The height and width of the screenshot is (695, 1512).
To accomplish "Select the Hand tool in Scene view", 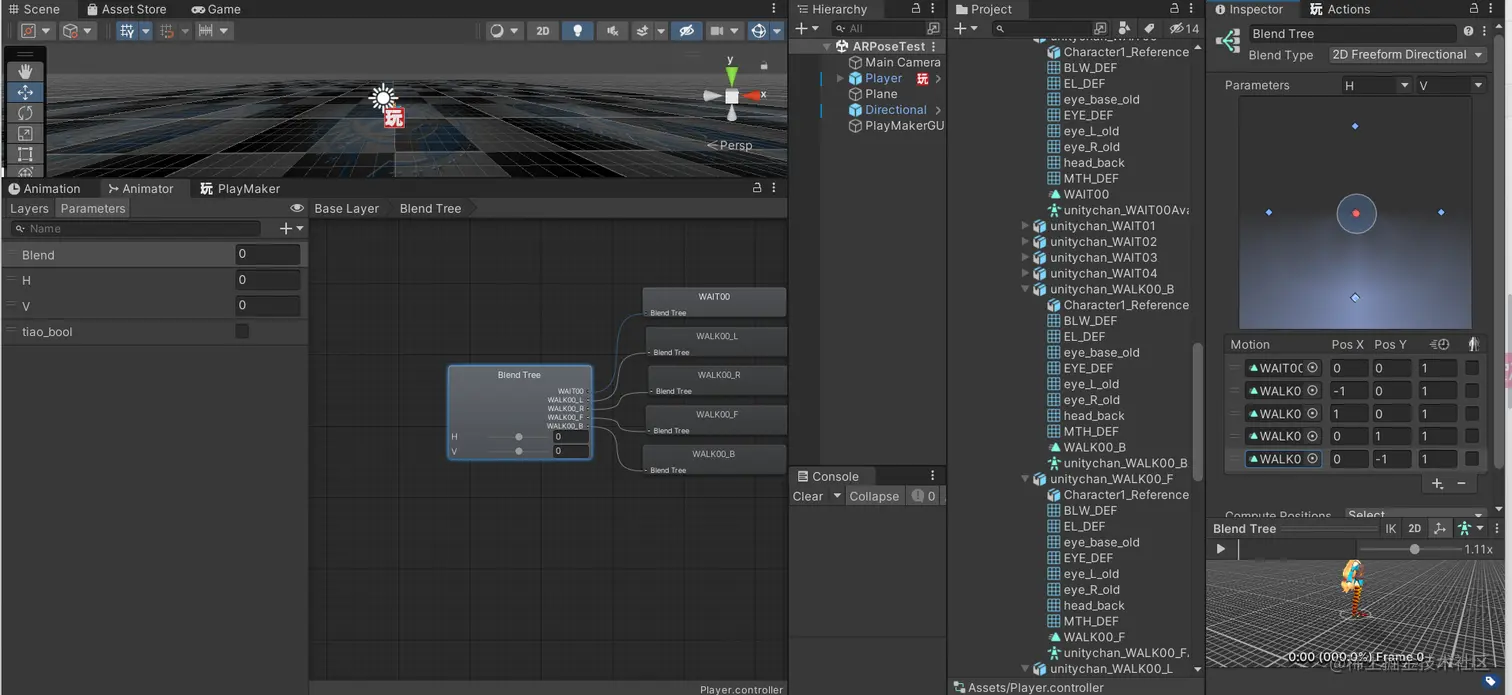I will [x=25, y=71].
